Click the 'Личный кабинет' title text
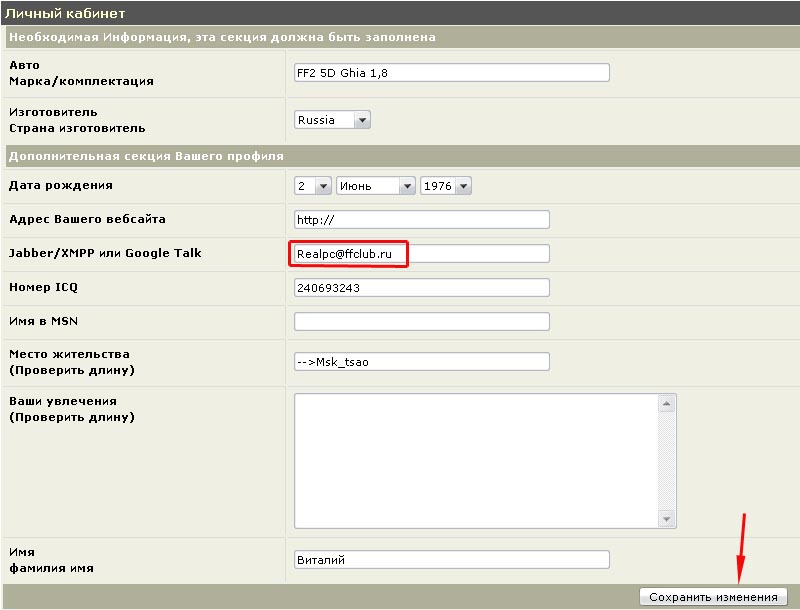The height and width of the screenshot is (610, 800). [65, 13]
